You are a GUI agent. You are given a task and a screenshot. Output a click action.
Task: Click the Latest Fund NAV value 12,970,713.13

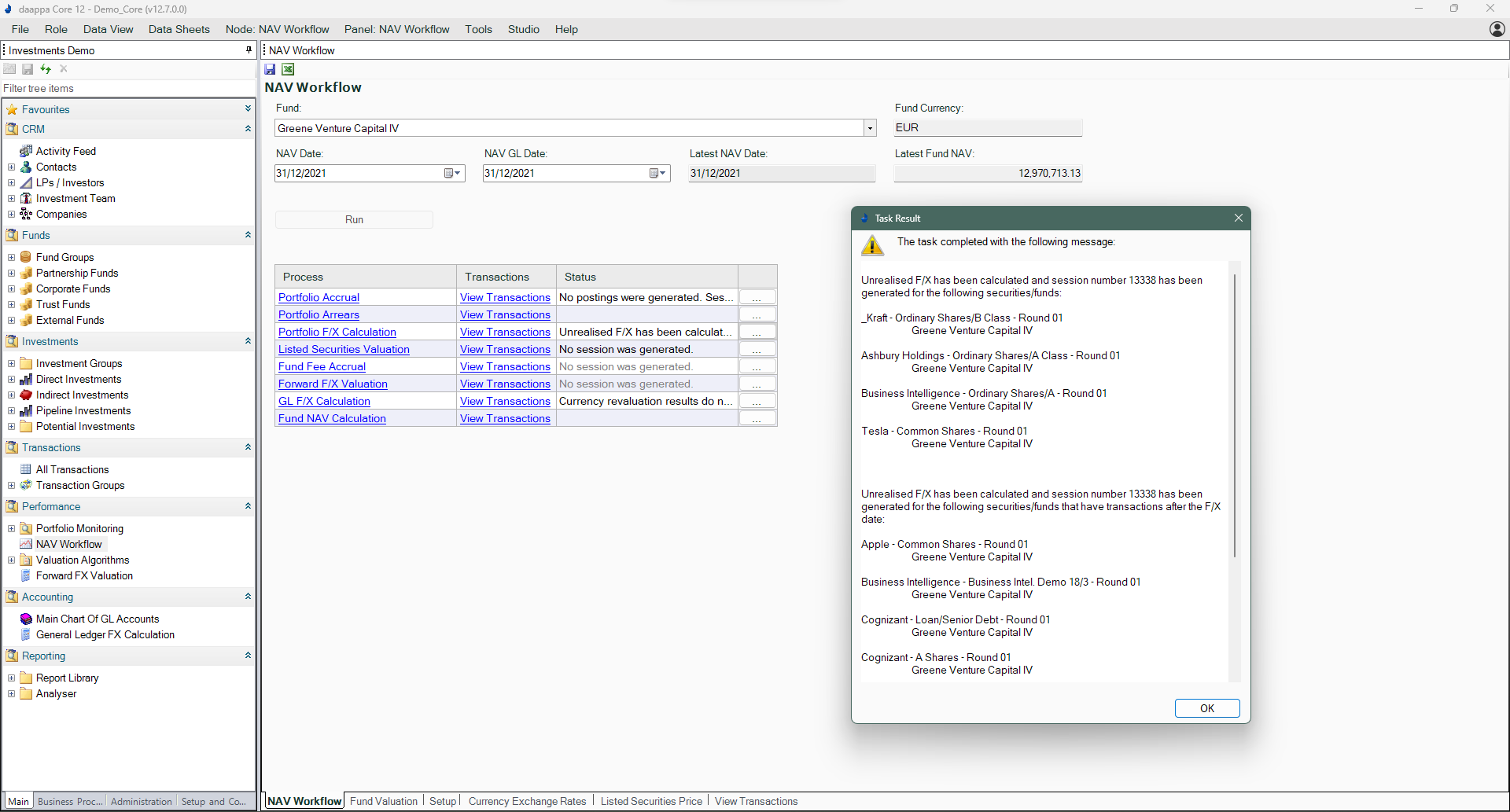pyautogui.click(x=1049, y=173)
